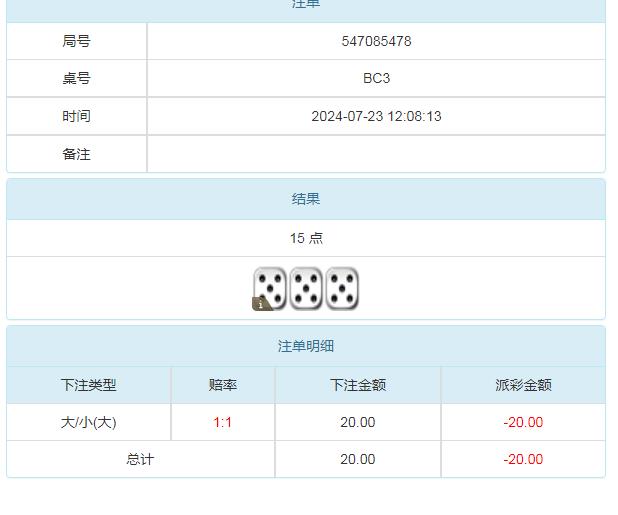Click the 赔率 column header
Viewport: 618px width, 515px height.
pyautogui.click(x=223, y=385)
